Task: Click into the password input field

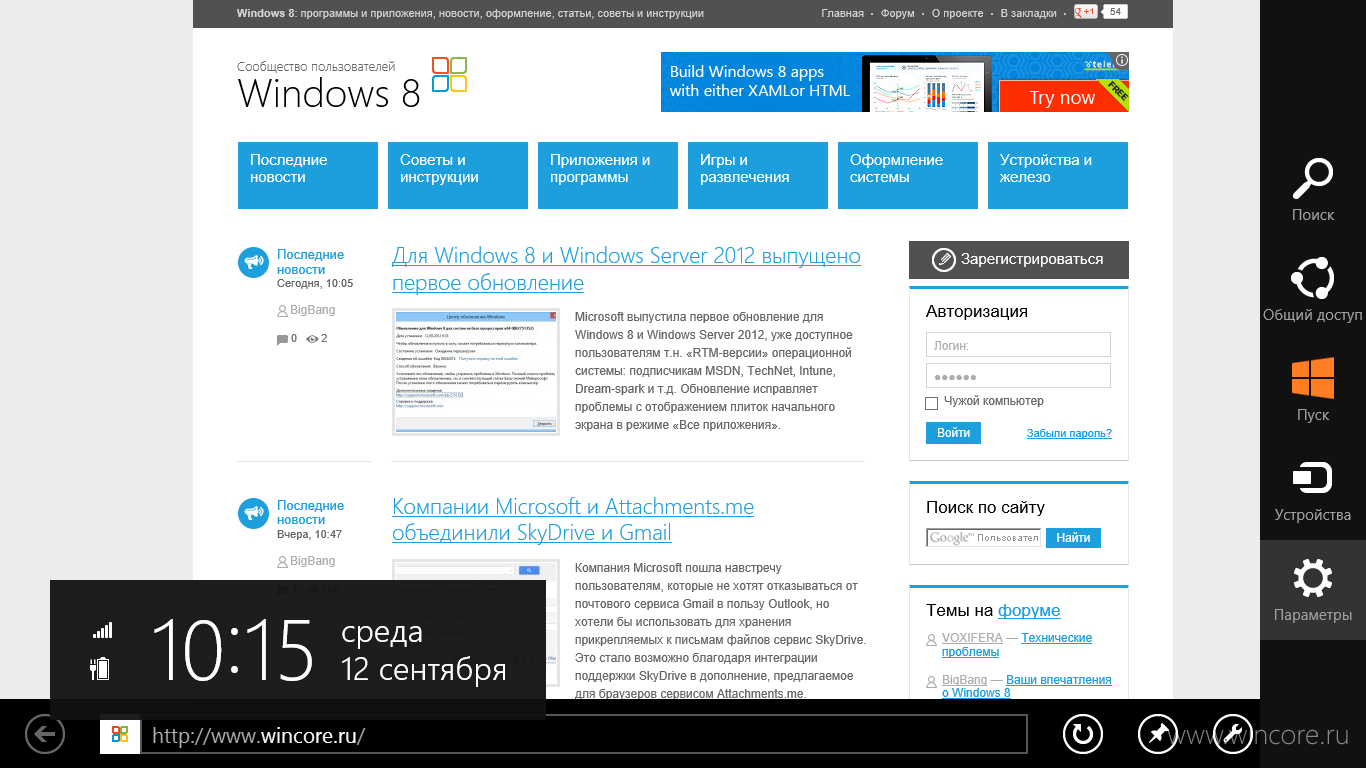Action: [x=1018, y=376]
